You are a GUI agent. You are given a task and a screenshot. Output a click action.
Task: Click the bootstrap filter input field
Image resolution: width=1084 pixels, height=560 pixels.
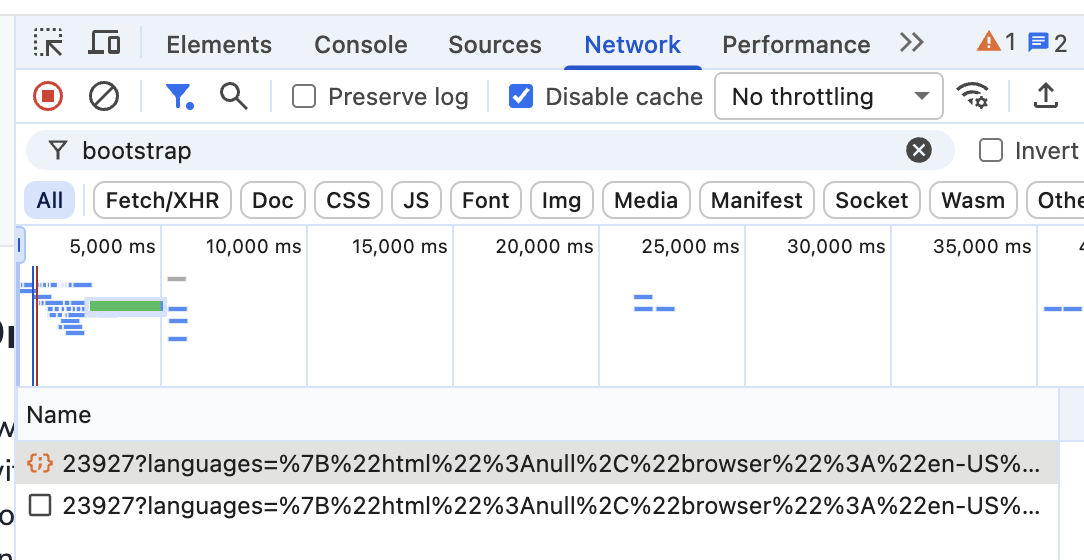[x=480, y=151]
